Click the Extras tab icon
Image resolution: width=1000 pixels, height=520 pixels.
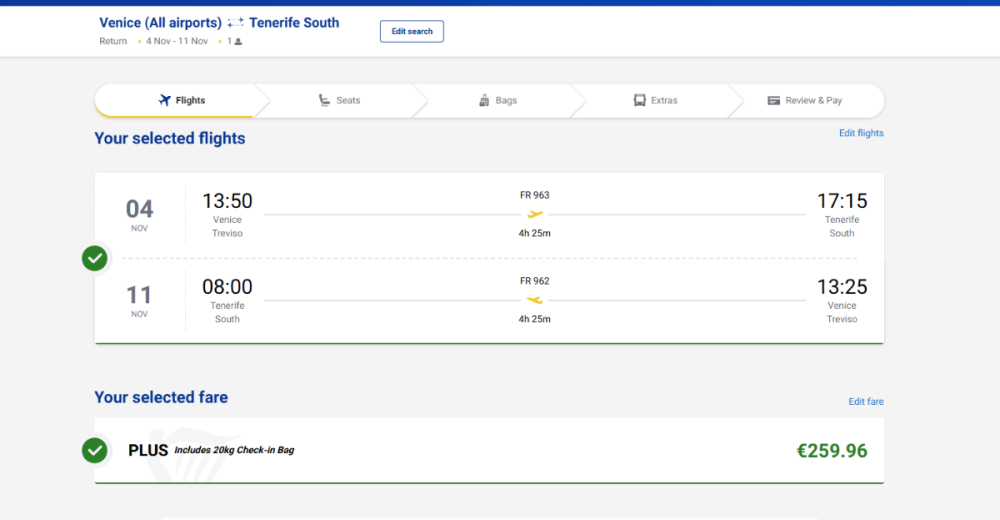639,100
